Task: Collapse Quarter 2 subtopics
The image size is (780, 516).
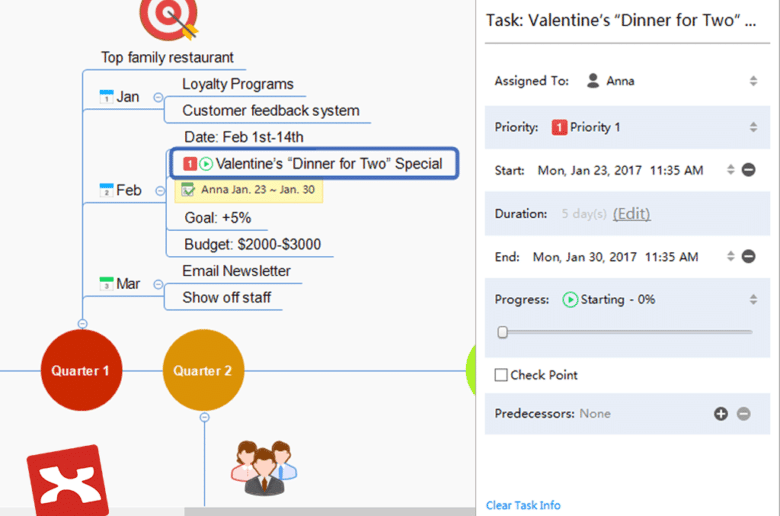Action: (204, 417)
